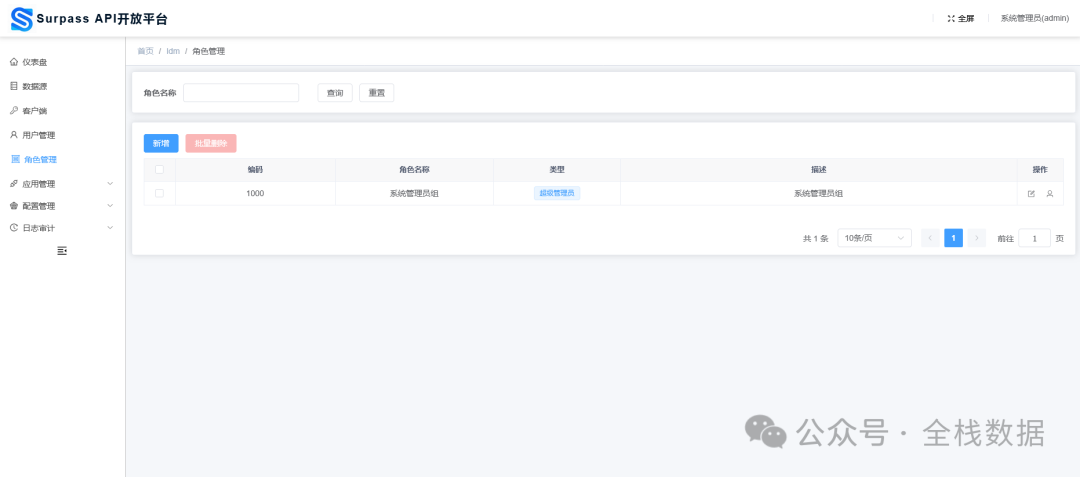Click the 重置 reset button
Screen dimensions: 1080x477
(x=376, y=93)
